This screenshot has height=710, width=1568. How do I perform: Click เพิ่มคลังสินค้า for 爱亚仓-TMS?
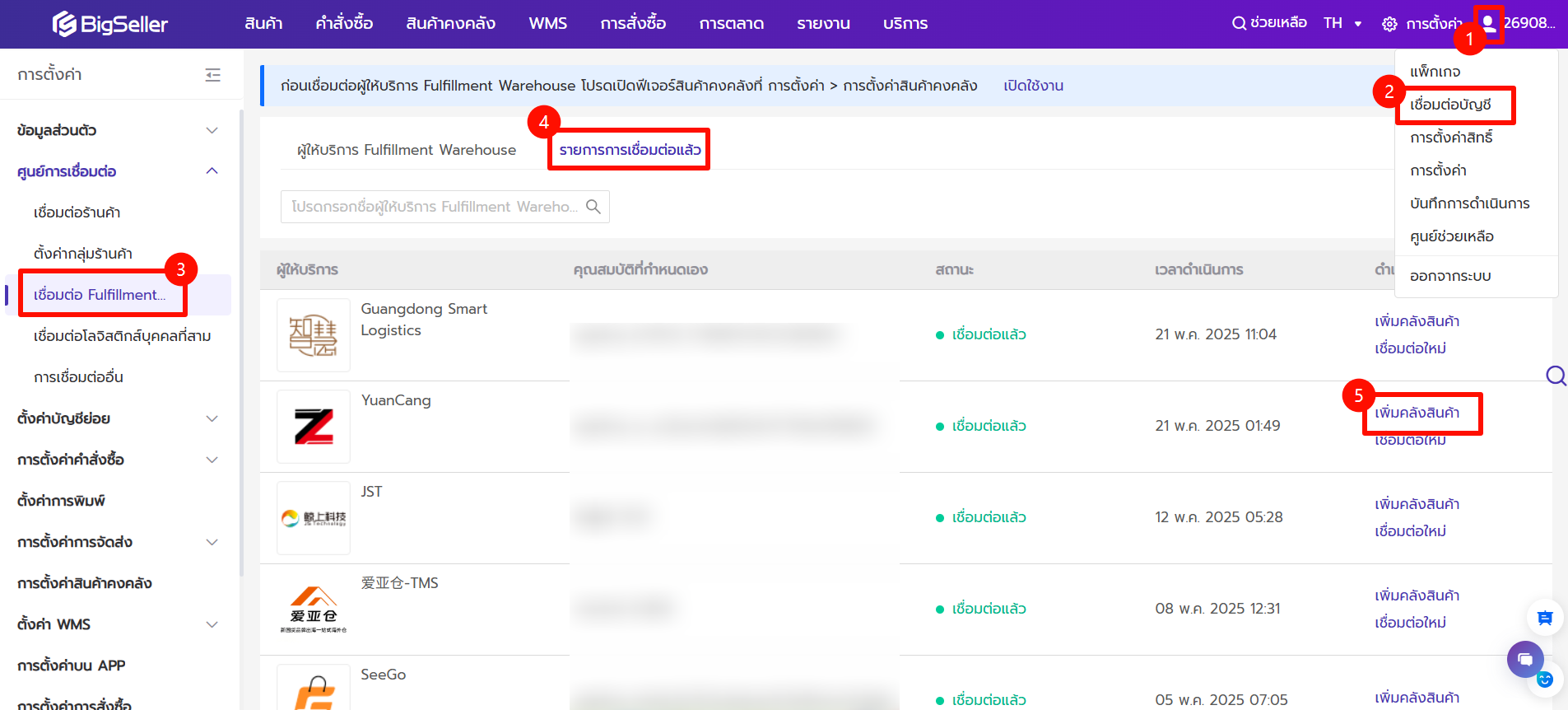[1417, 596]
